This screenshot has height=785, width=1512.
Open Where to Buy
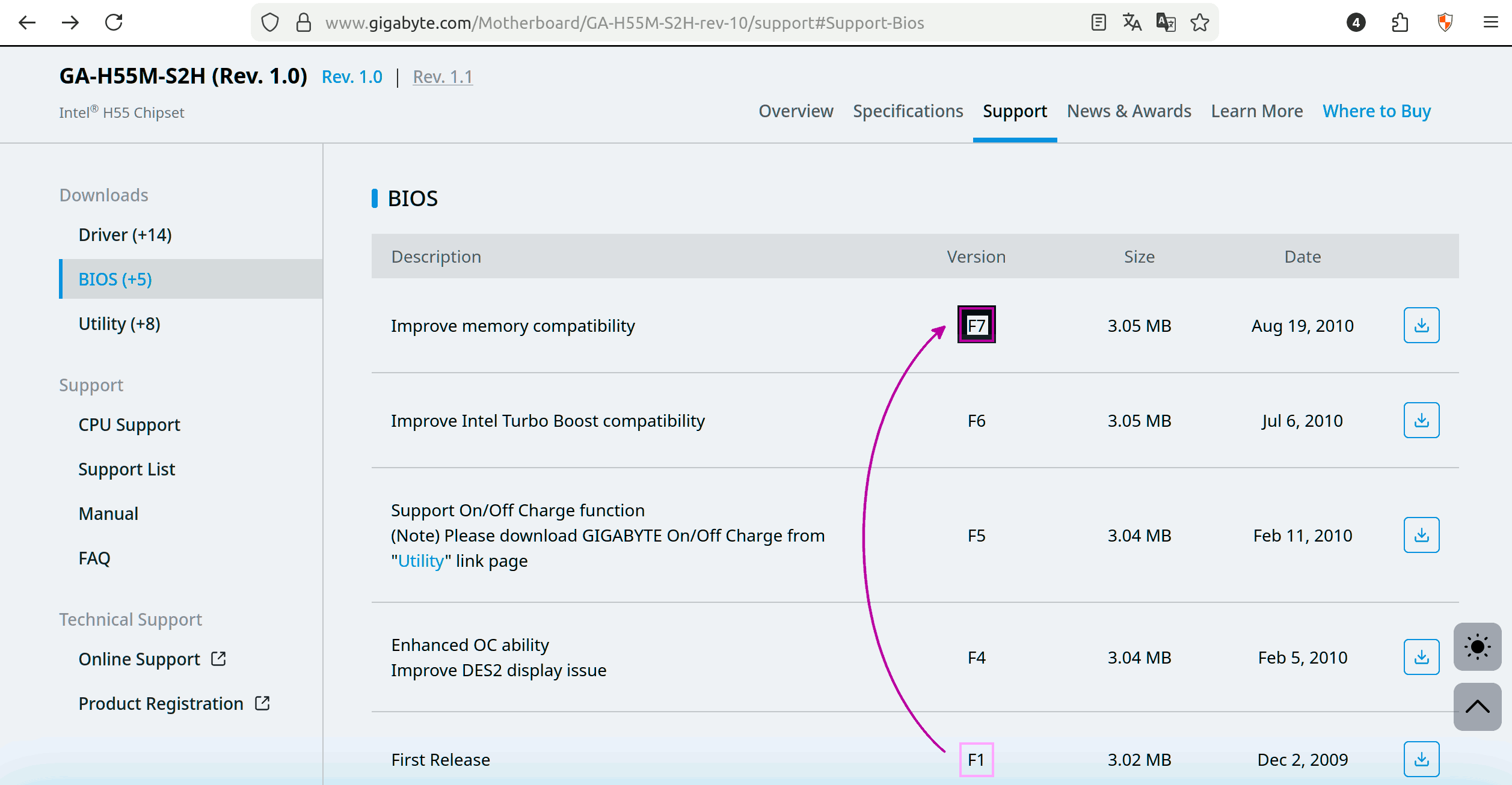click(x=1377, y=111)
